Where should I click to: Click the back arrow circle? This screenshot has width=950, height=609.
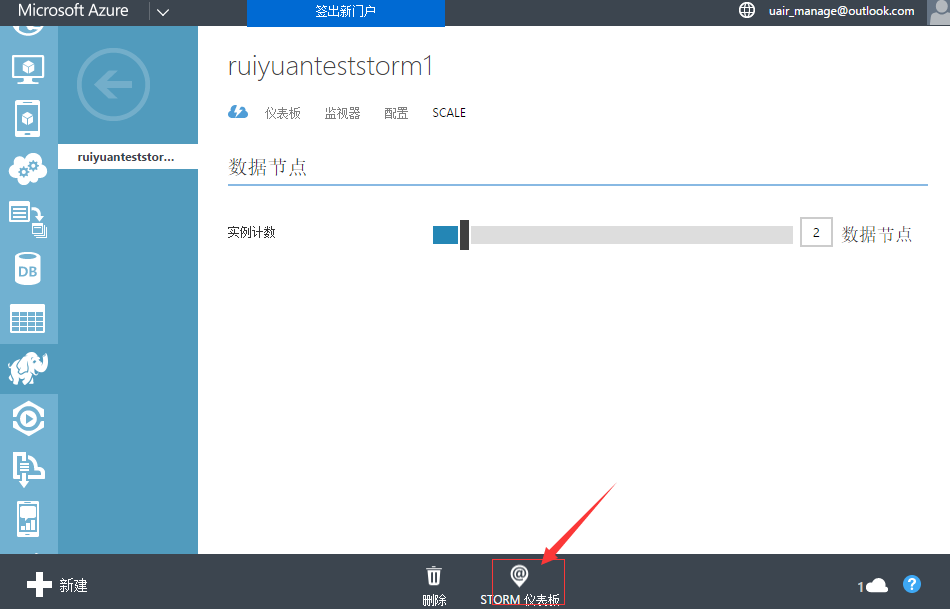click(113, 85)
